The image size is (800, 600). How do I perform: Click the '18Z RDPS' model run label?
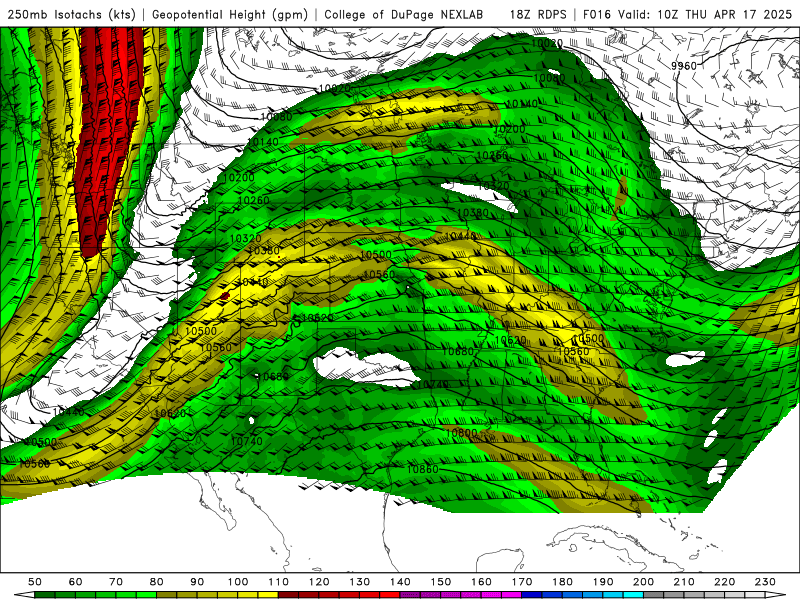tap(538, 14)
